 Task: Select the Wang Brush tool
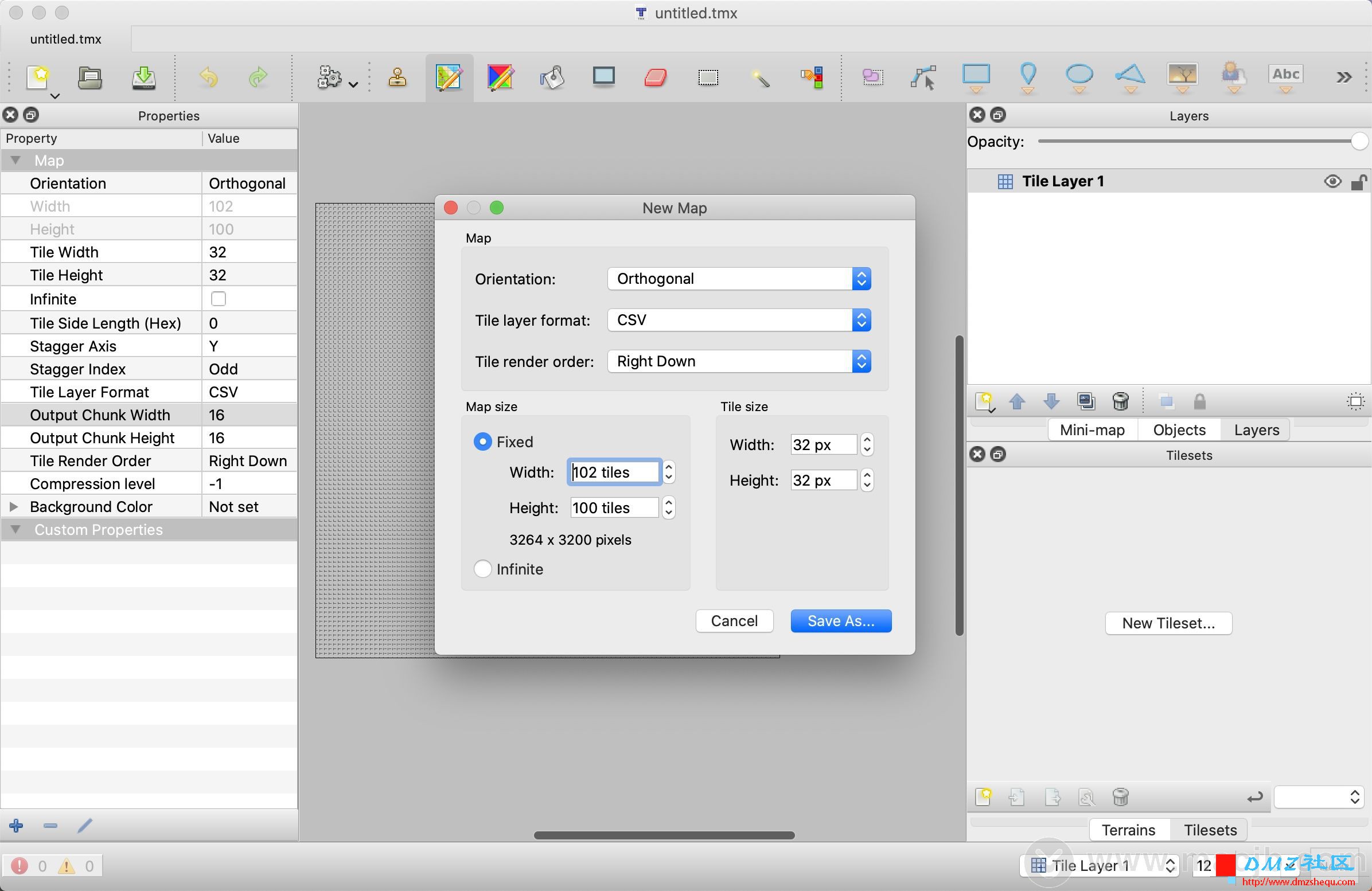coord(500,77)
